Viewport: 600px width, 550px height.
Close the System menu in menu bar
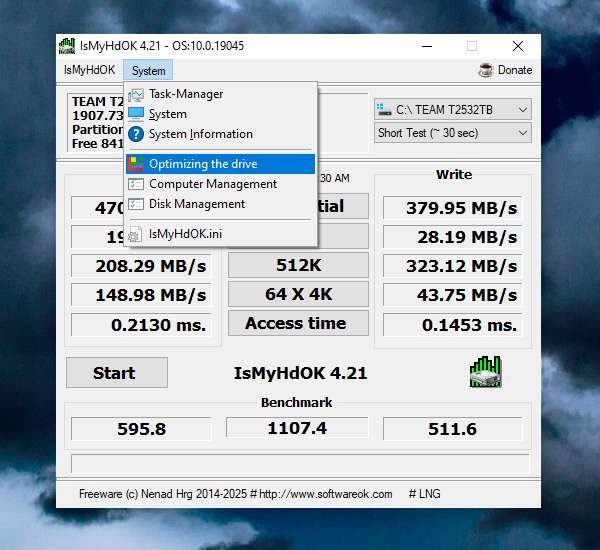point(148,70)
